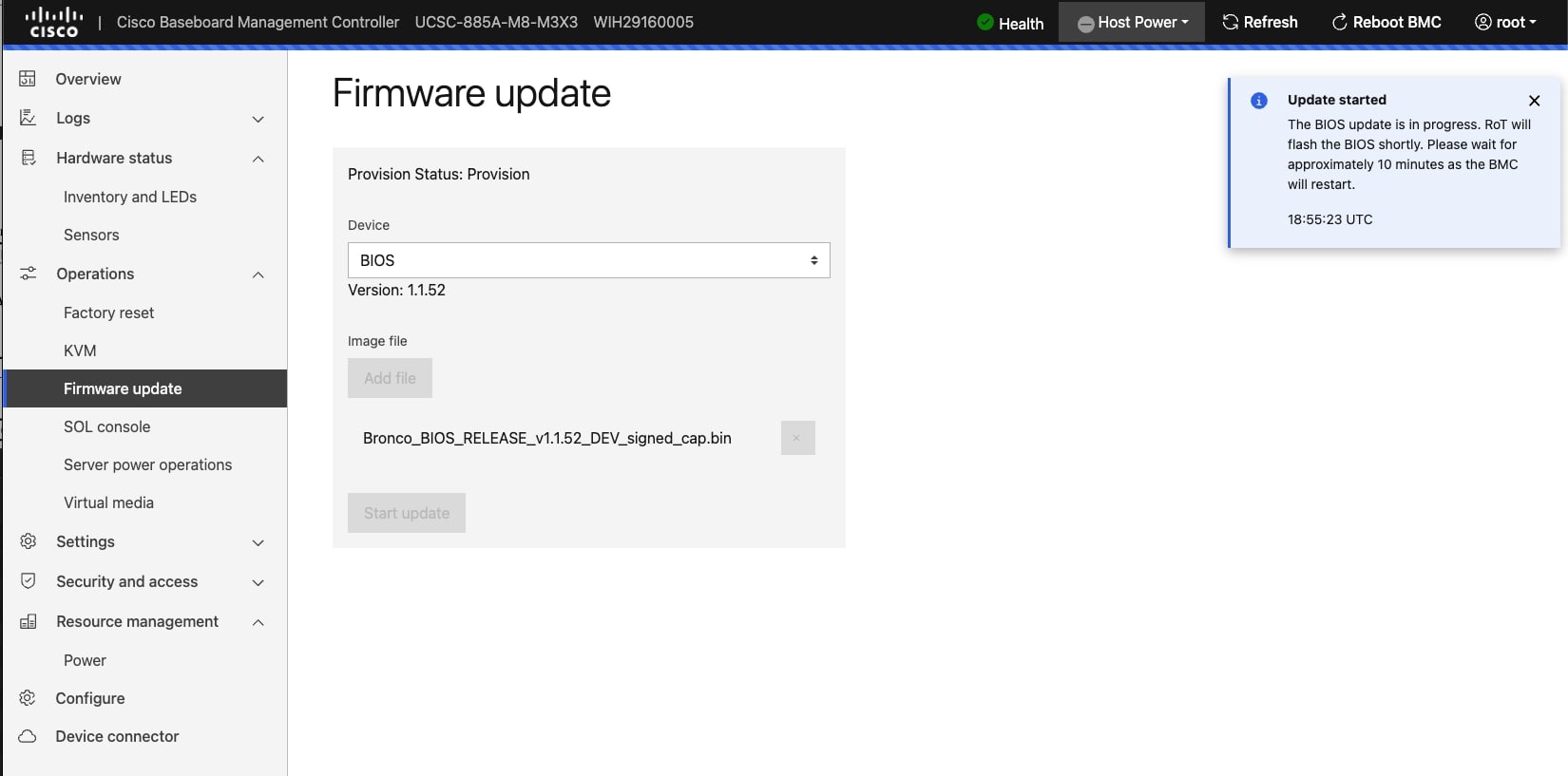
Task: Click the UCSC-885A-M8-M3X3 model text
Action: pos(496,22)
